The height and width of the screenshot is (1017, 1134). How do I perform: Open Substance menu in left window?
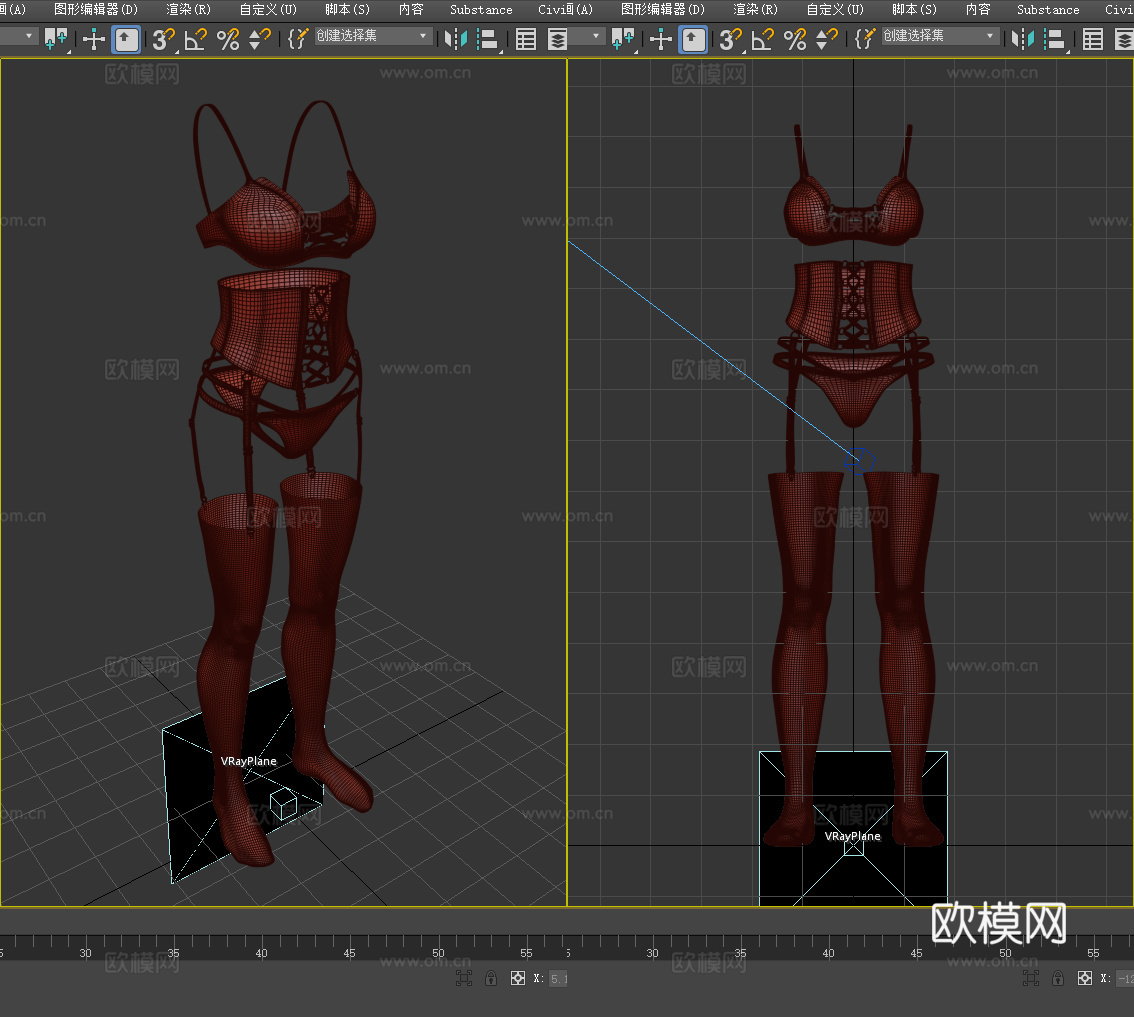[481, 9]
